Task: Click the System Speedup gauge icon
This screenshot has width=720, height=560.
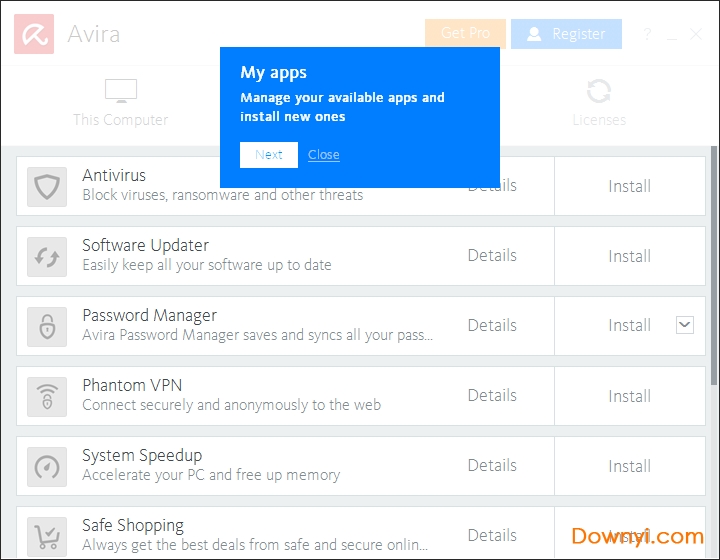Action: coord(47,467)
